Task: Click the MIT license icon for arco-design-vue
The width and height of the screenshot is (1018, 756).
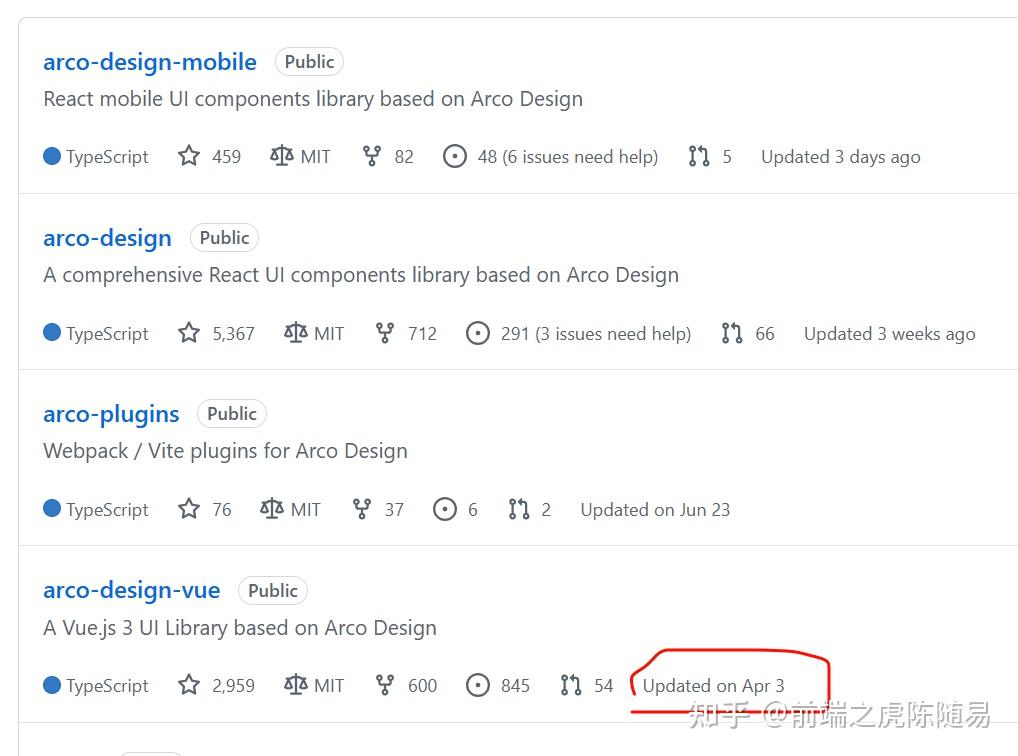Action: tap(295, 685)
